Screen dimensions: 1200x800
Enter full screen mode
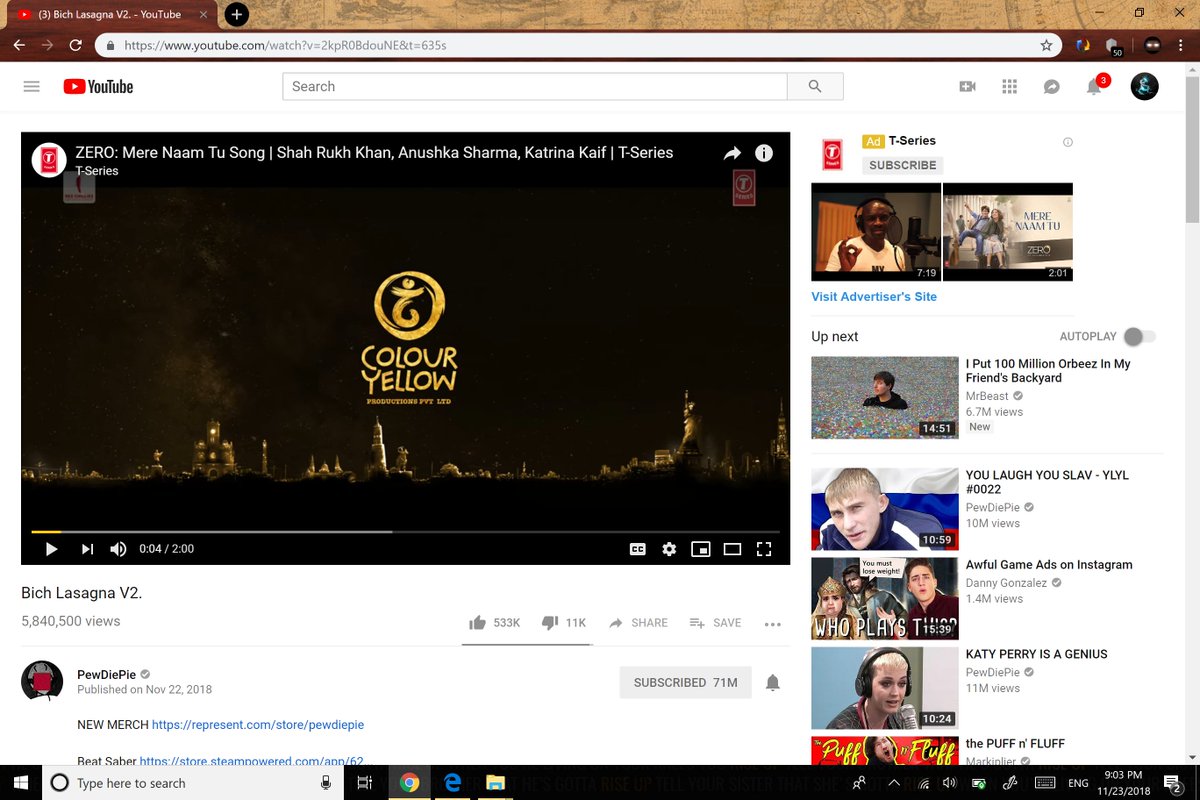pos(764,549)
